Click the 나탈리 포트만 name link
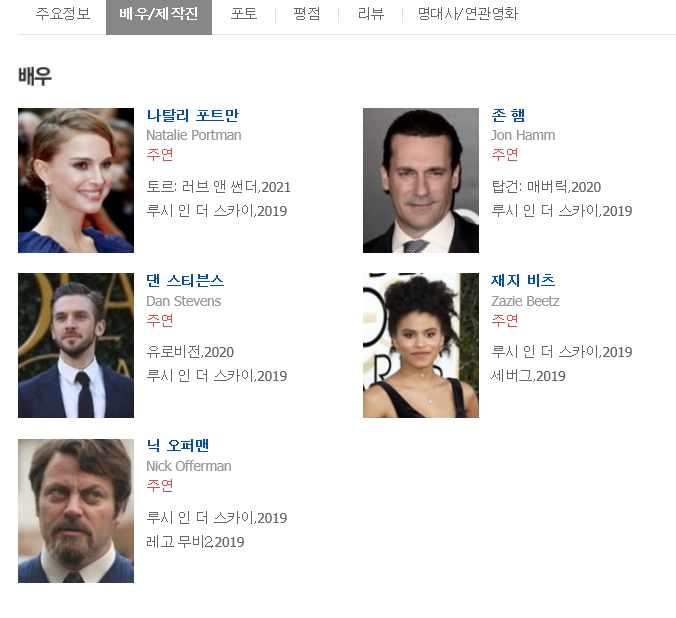Image resolution: width=676 pixels, height=618 pixels. click(192, 115)
